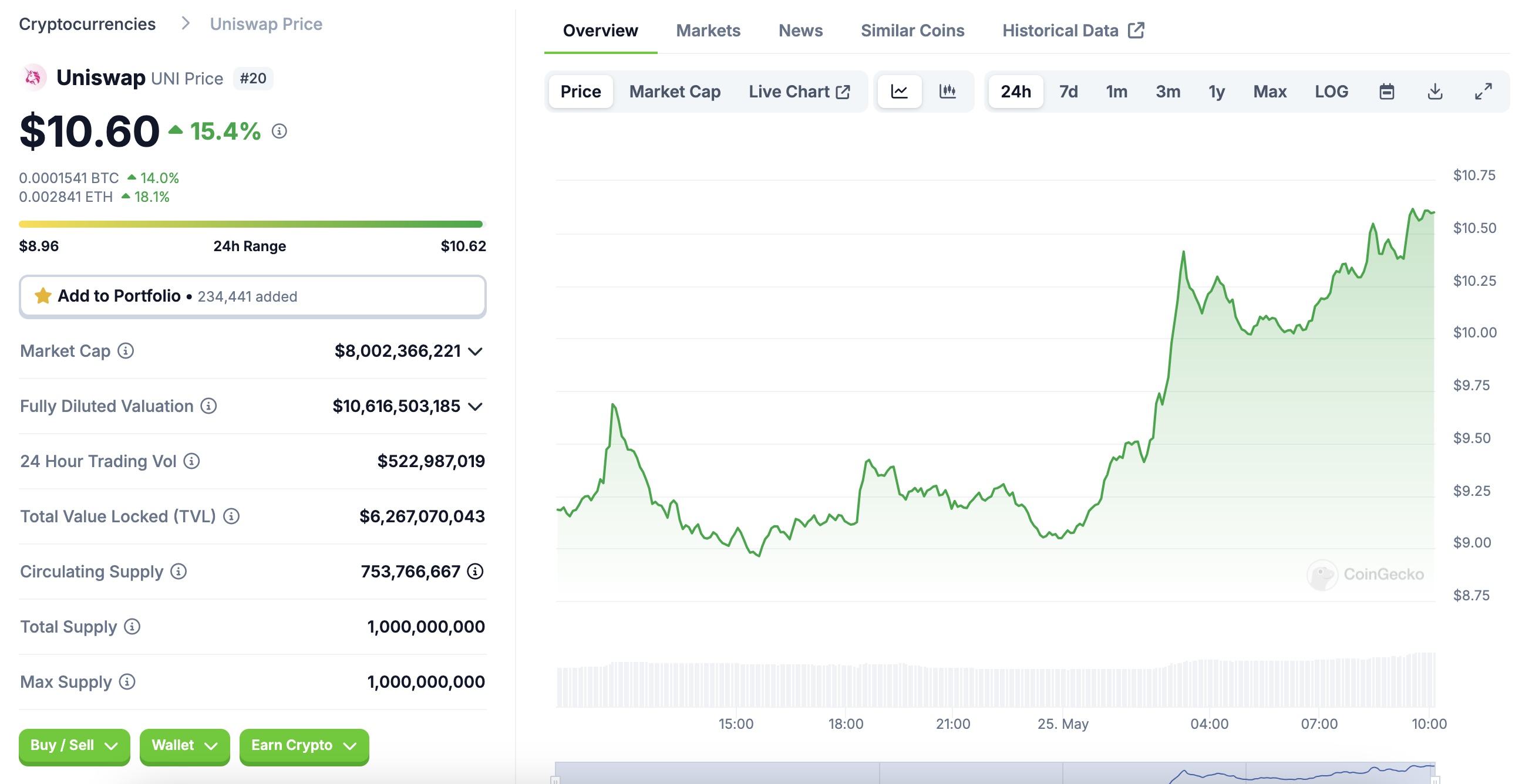Expand the Market Cap value chevron

[x=475, y=352]
